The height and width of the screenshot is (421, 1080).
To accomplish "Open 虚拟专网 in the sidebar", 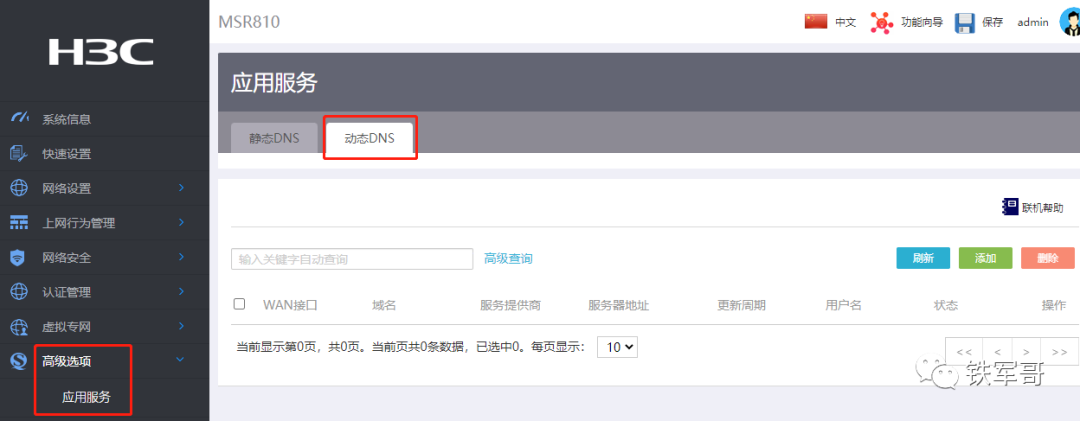I will [x=67, y=326].
